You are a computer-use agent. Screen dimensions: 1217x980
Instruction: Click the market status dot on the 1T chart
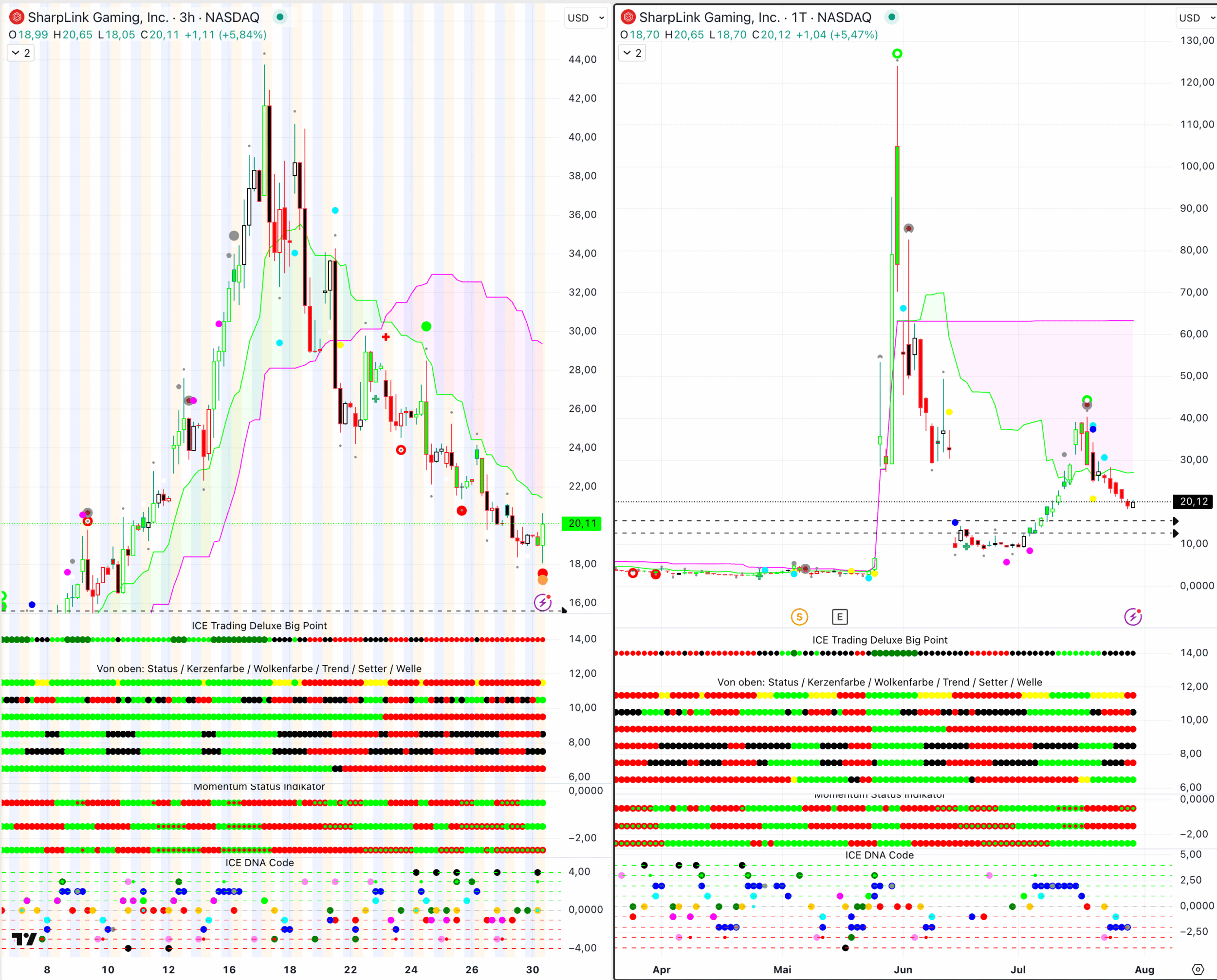[x=891, y=18]
